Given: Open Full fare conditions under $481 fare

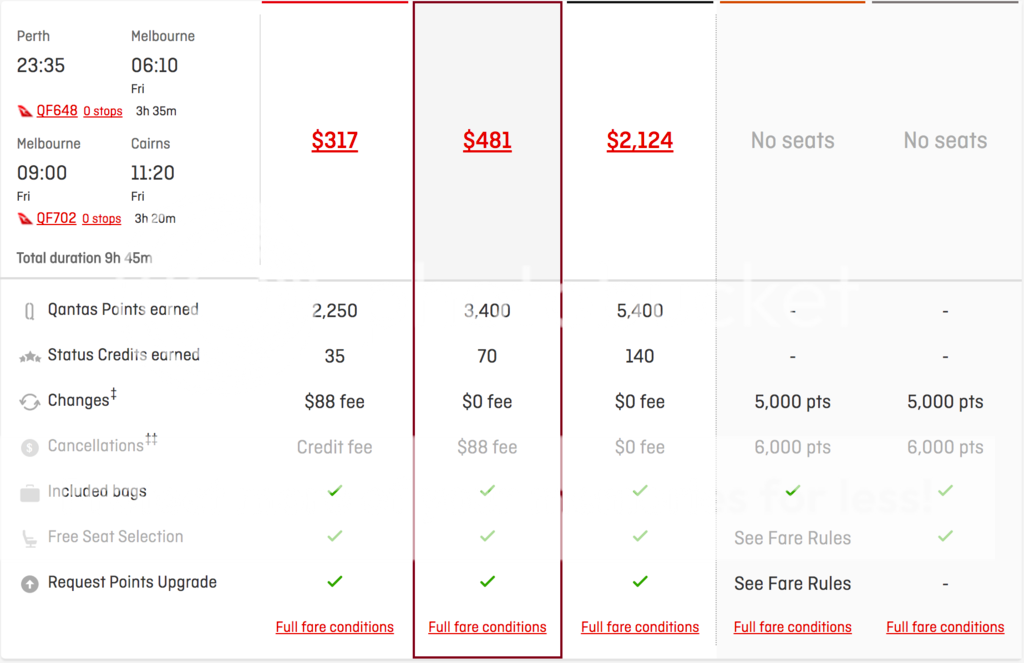Looking at the screenshot, I should pos(487,628).
